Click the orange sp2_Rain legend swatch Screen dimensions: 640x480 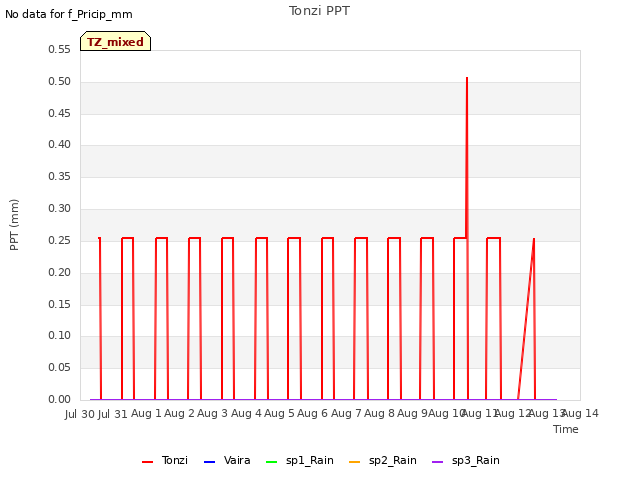pos(354,462)
